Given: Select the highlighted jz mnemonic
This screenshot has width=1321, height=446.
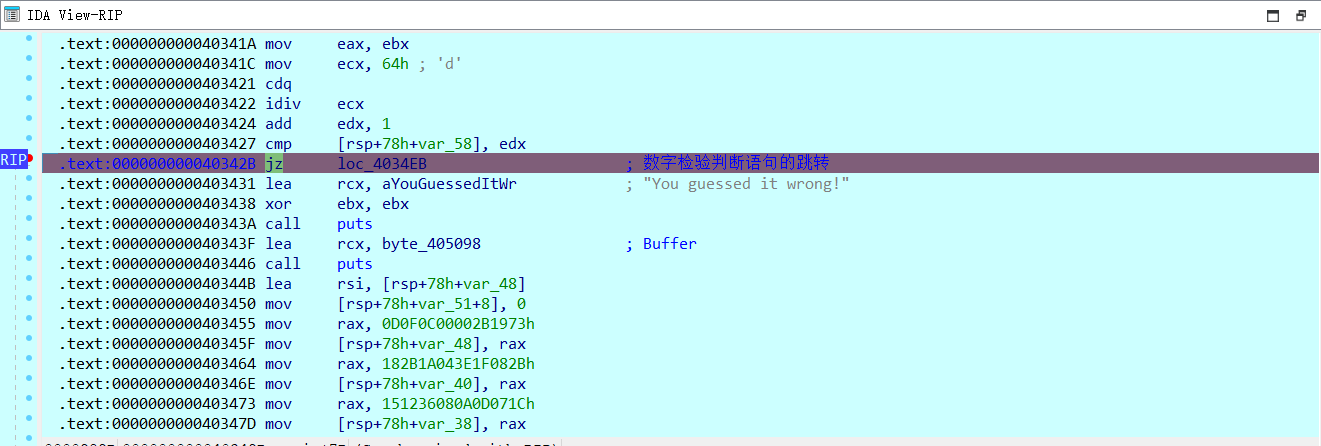Looking at the screenshot, I should (x=274, y=164).
